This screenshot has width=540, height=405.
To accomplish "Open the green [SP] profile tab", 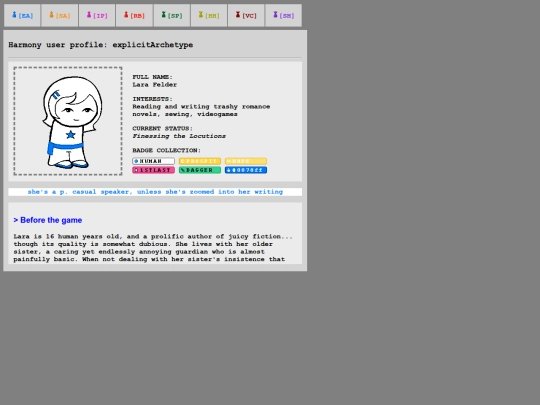I will pos(172,15).
